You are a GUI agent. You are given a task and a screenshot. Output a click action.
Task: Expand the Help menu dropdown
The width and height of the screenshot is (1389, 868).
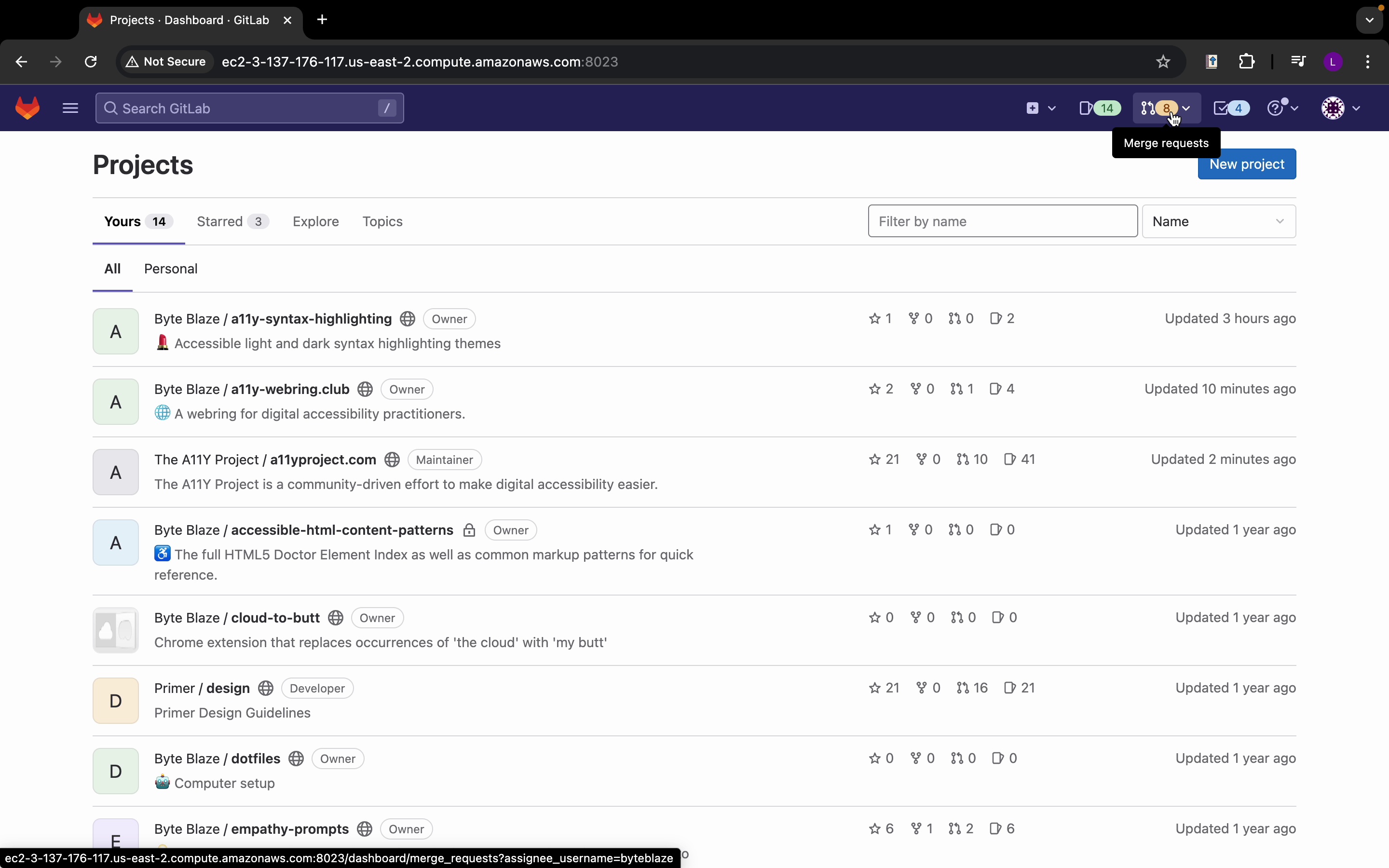coord(1283,108)
